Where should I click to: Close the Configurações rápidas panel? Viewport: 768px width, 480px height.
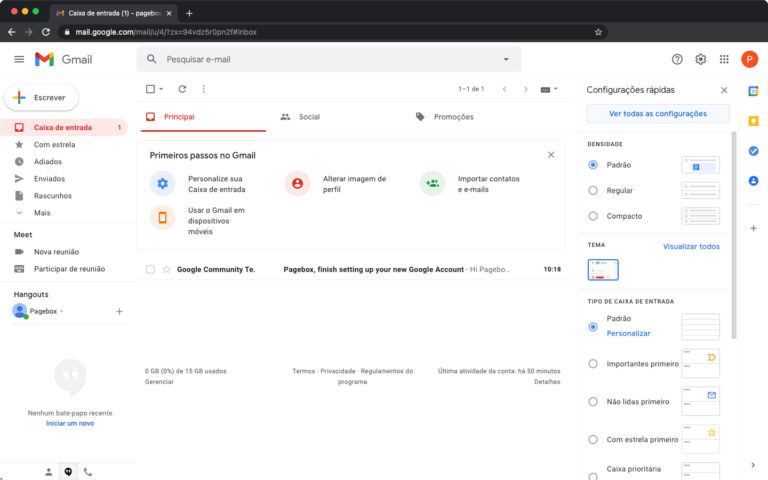click(x=724, y=90)
